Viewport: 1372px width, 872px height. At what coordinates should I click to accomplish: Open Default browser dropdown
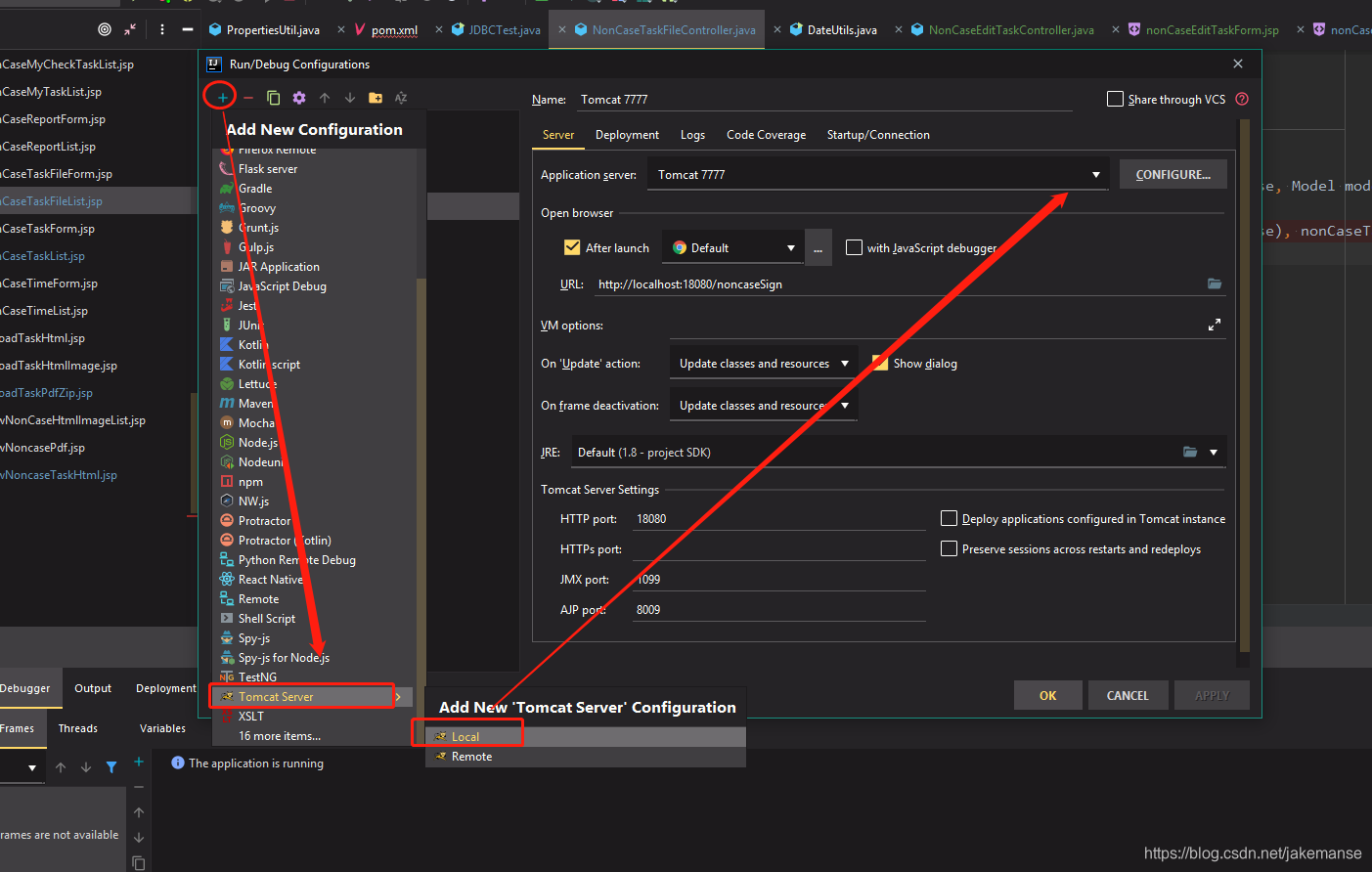click(x=732, y=248)
